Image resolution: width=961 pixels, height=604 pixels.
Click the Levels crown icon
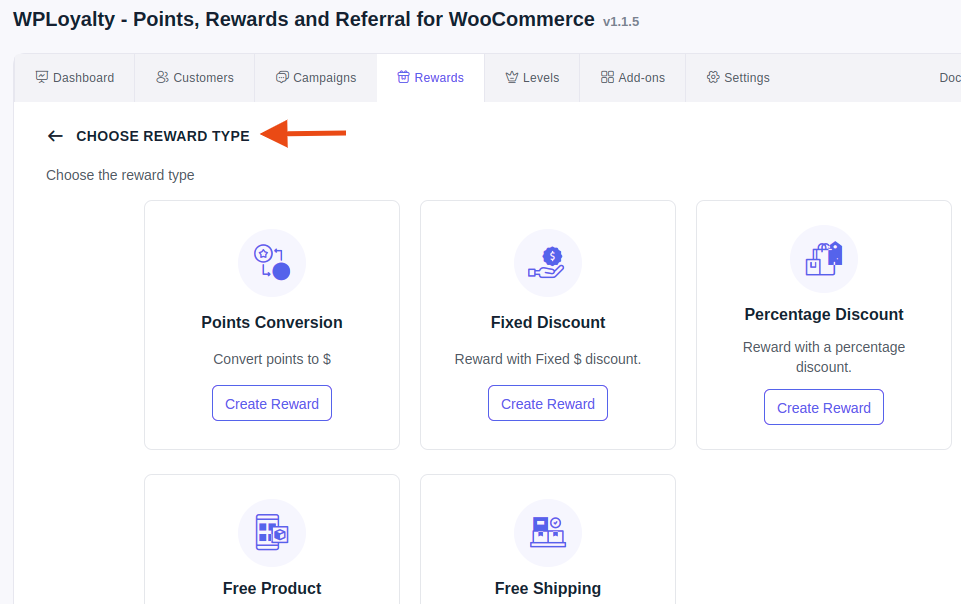(512, 77)
